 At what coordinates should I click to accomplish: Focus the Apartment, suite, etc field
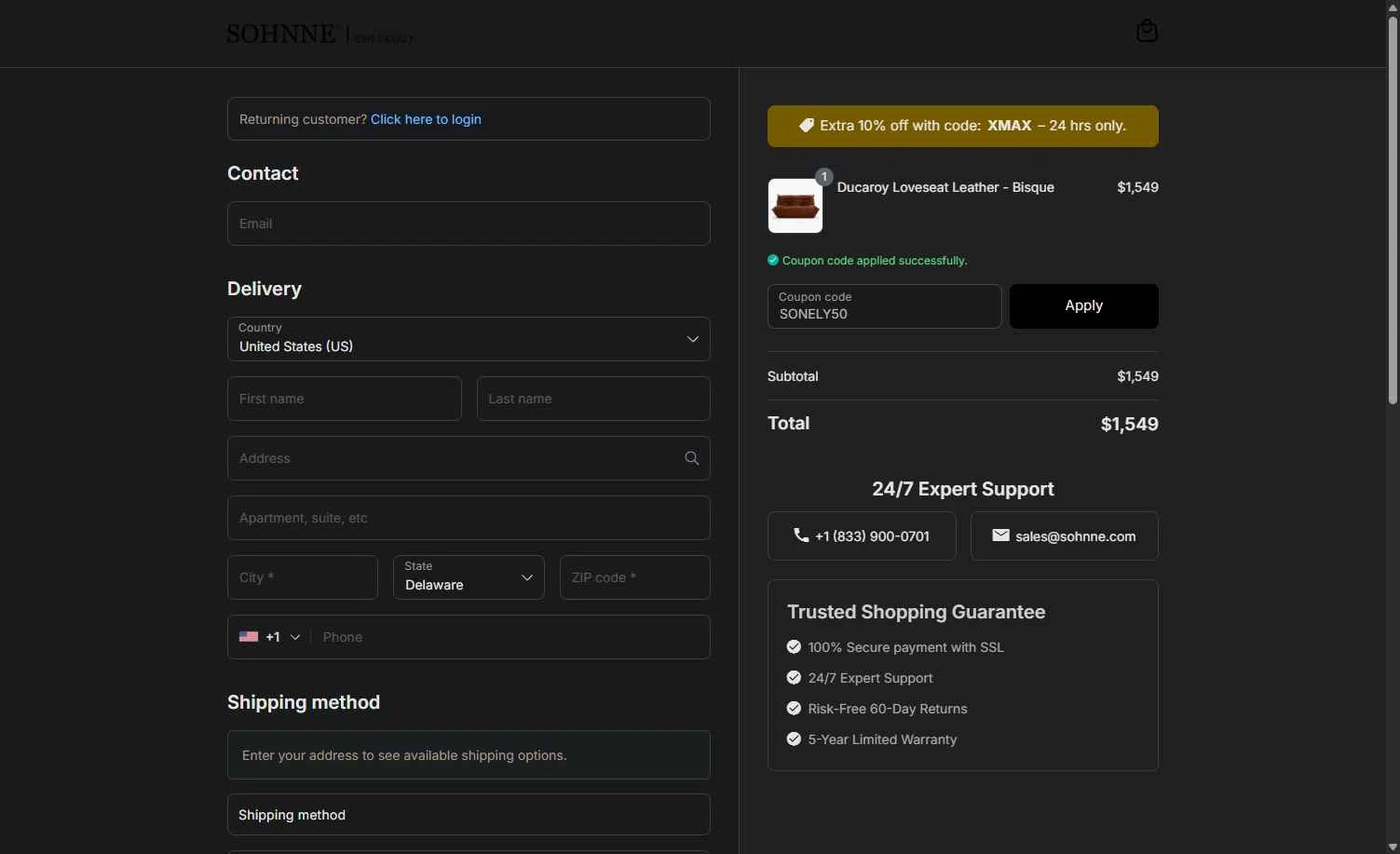point(469,518)
